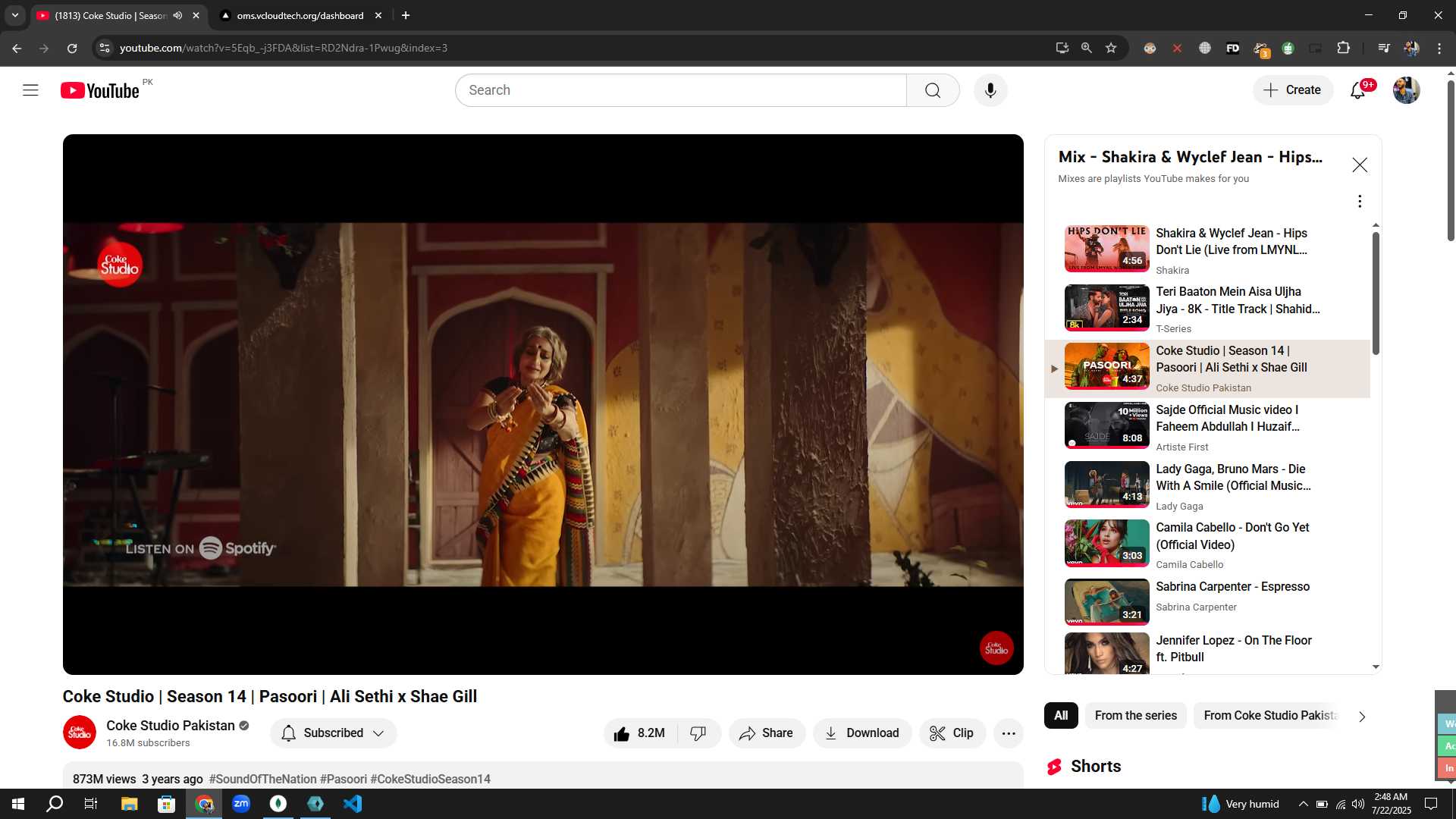The height and width of the screenshot is (819, 1456).
Task: Go back using browser back arrow
Action: (17, 48)
